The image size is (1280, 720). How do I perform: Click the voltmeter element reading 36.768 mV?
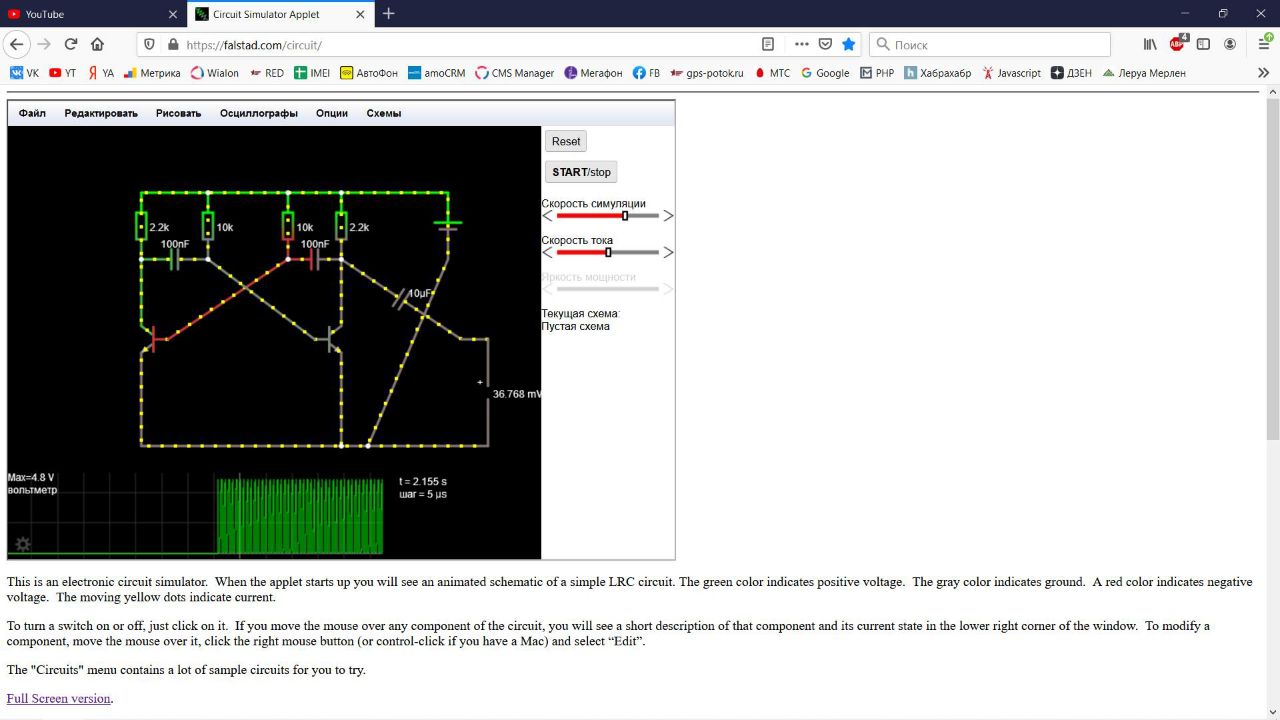488,393
